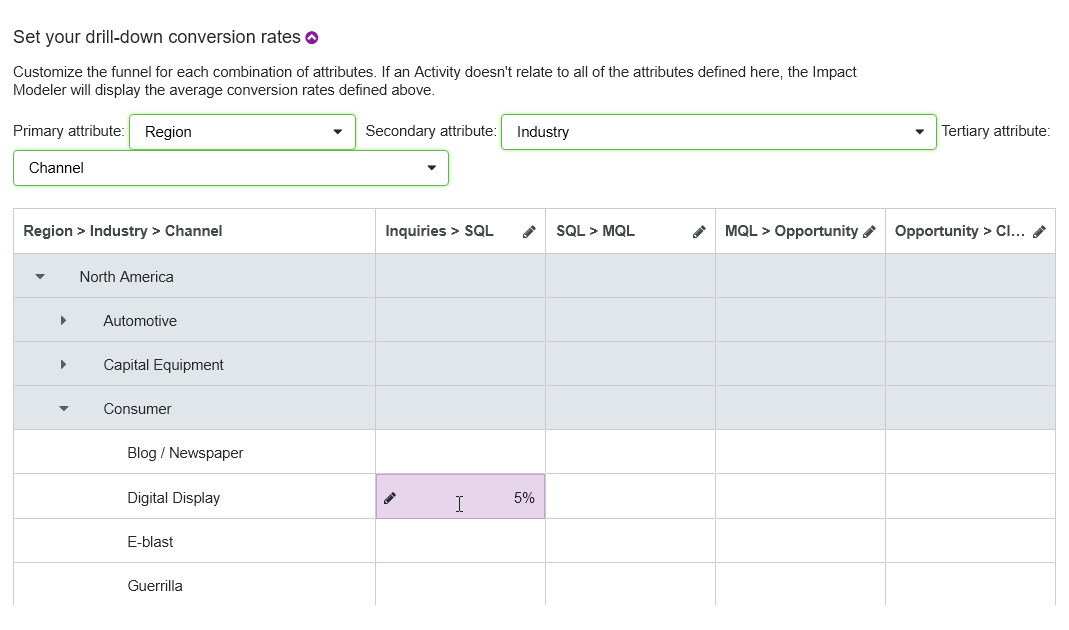Image resolution: width=1069 pixels, height=630 pixels.
Task: Click Digital Display SQL > MQL cell
Action: pos(630,497)
